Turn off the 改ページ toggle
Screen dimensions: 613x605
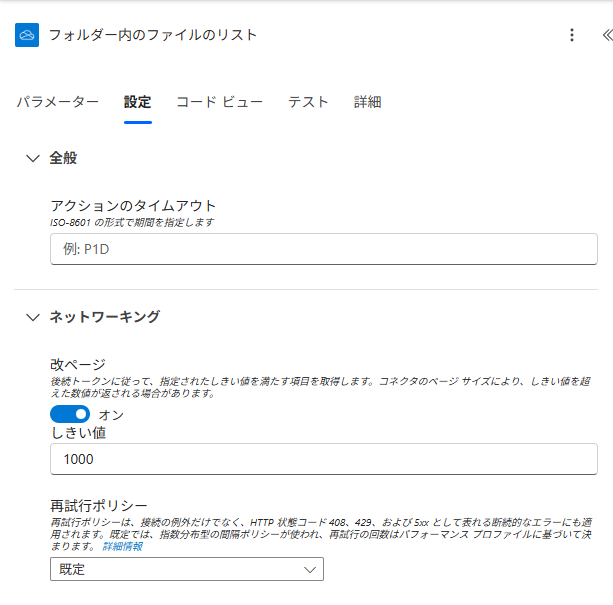tap(70, 414)
